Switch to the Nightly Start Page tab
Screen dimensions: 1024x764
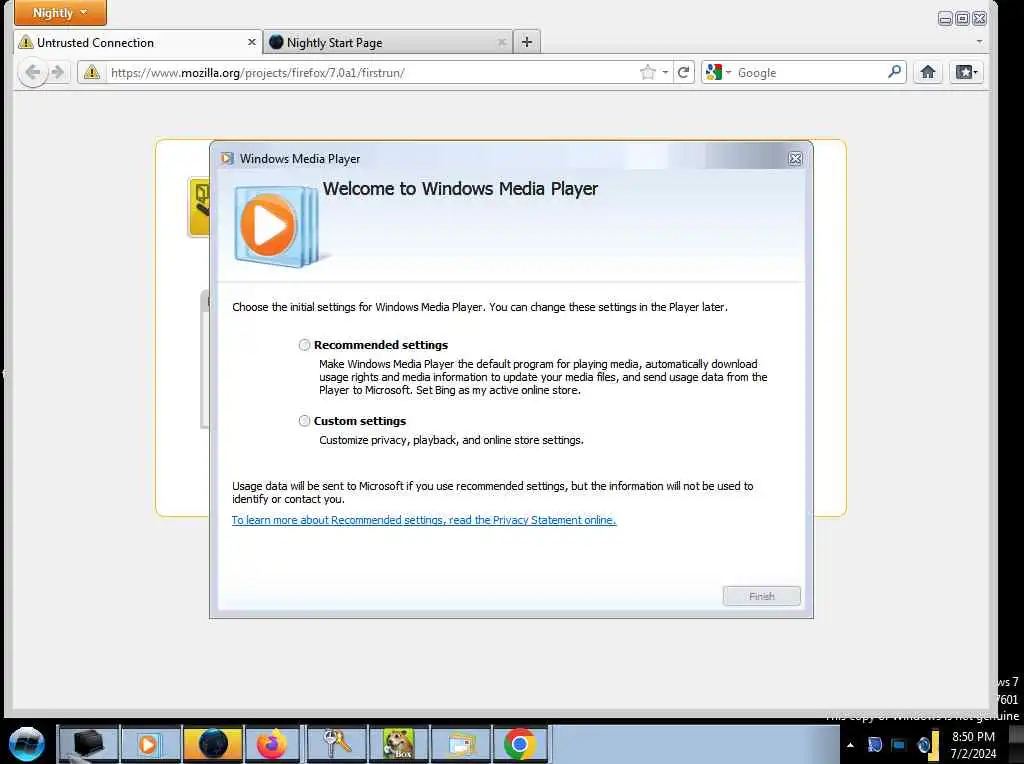388,42
